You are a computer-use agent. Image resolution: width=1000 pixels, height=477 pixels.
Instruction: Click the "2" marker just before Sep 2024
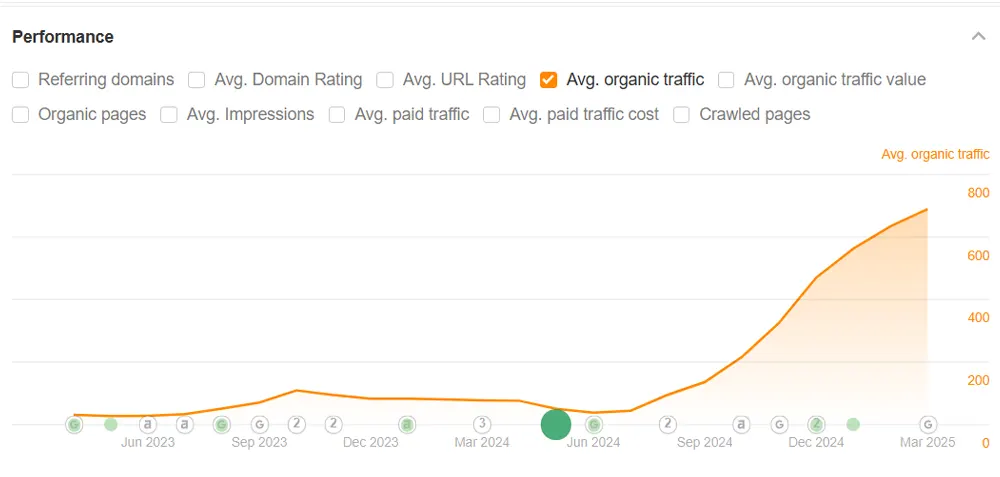tap(667, 424)
